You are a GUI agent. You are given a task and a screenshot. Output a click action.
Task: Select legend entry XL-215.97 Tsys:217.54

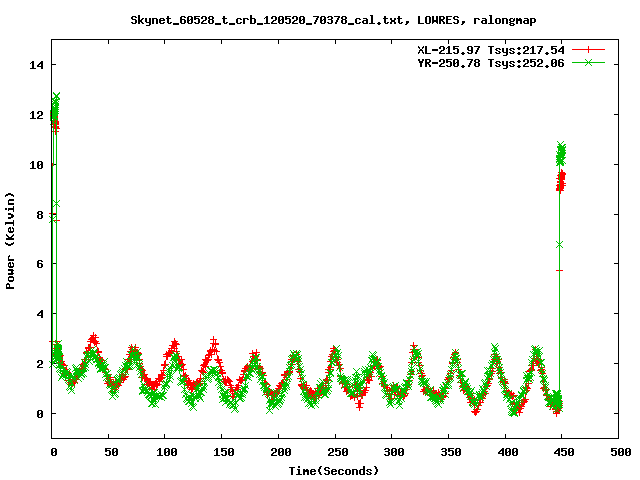coord(491,50)
